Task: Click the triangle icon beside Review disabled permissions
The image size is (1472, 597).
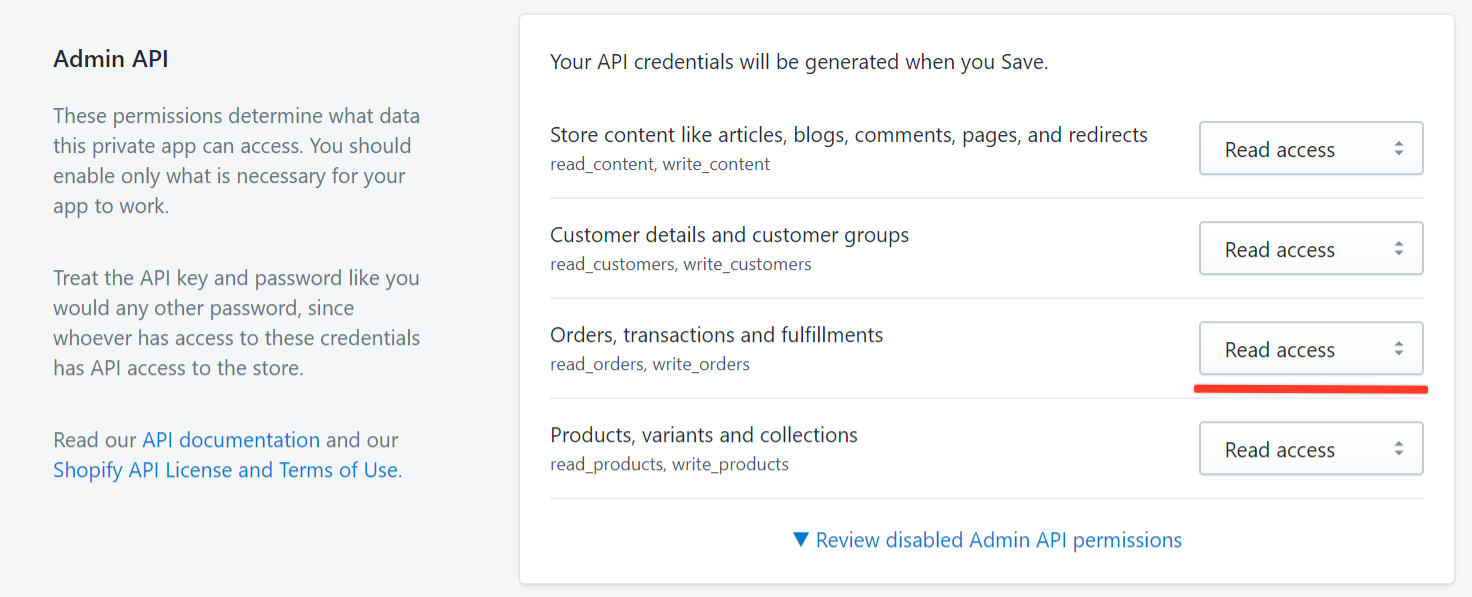Action: click(800, 540)
